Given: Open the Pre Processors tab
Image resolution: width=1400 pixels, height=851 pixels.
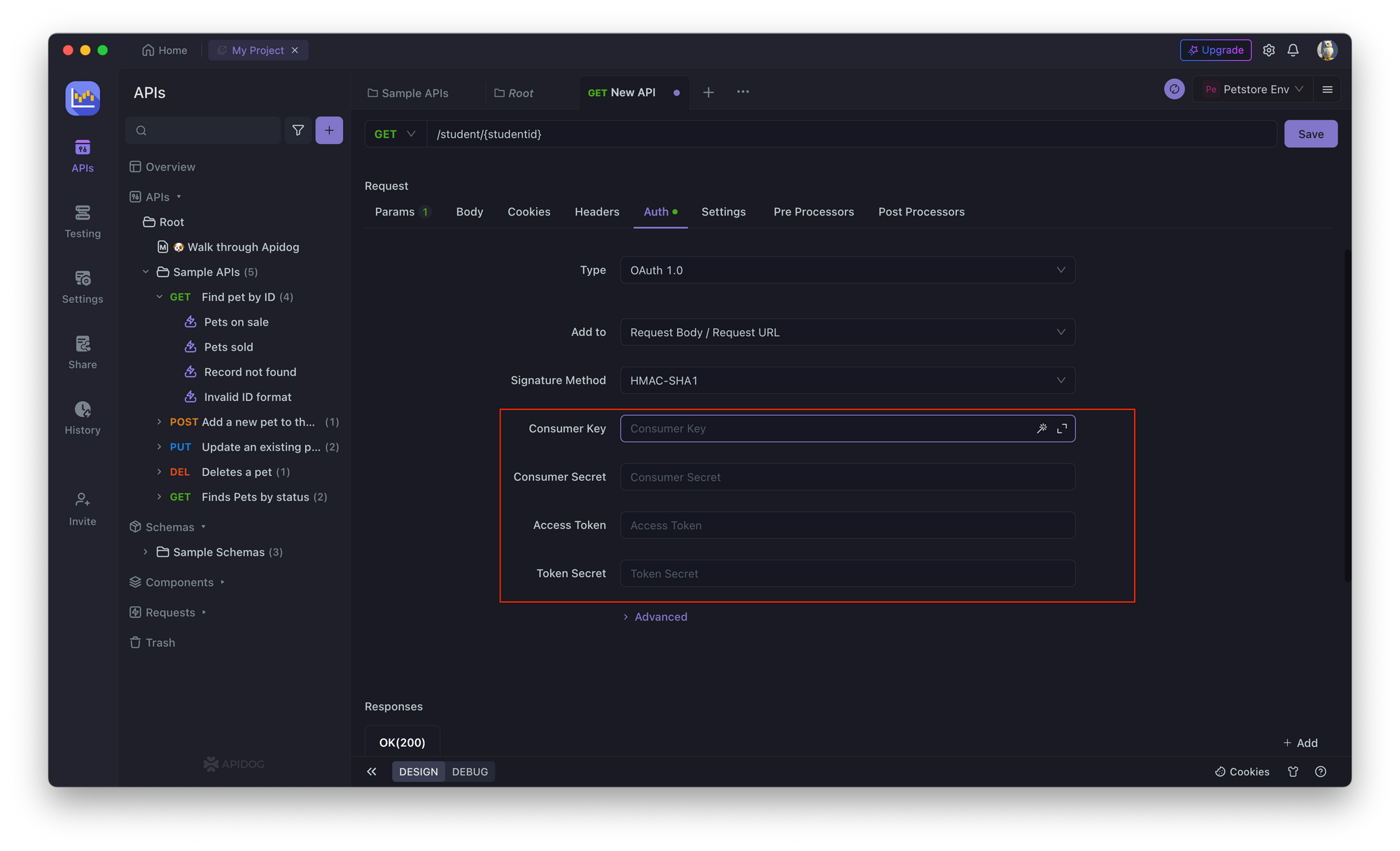Looking at the screenshot, I should point(813,212).
